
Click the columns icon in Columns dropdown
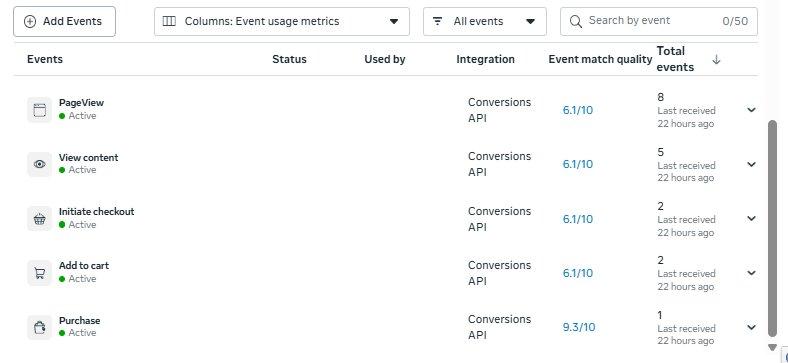169,21
